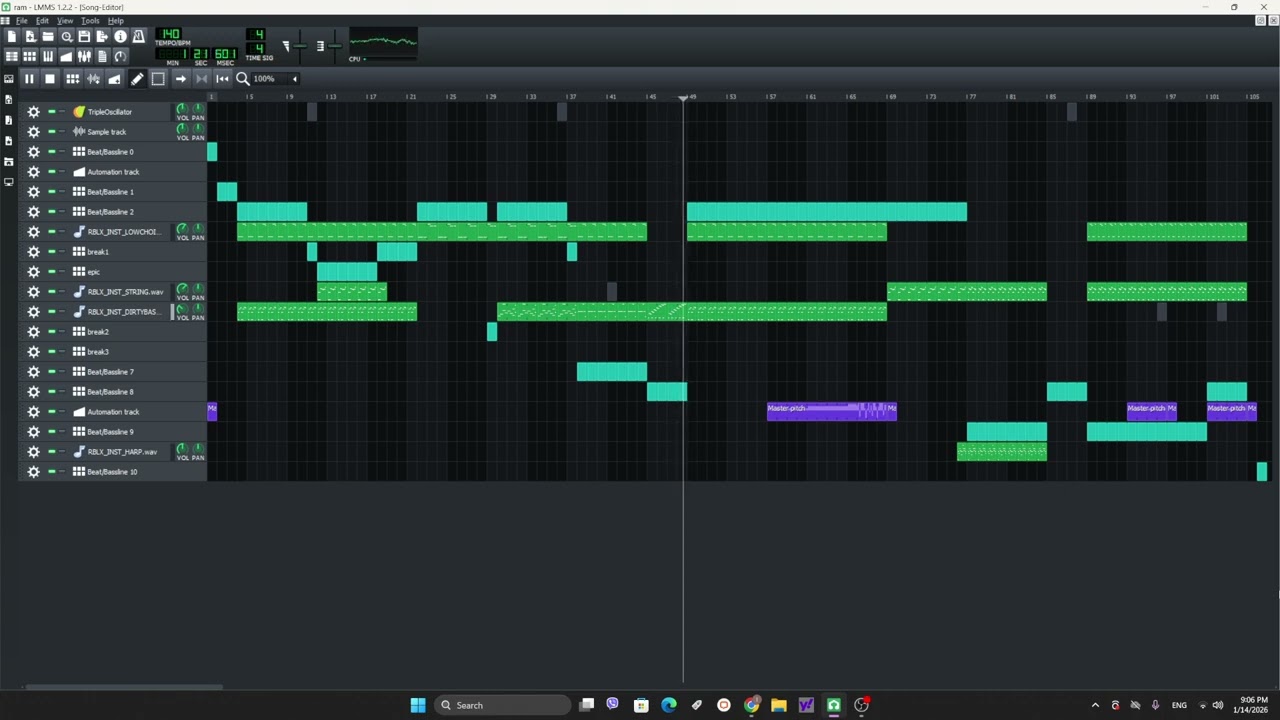Screen dimensions: 1280x720
Task: Open the Beat+Bassline Editor
Action: pos(30,56)
